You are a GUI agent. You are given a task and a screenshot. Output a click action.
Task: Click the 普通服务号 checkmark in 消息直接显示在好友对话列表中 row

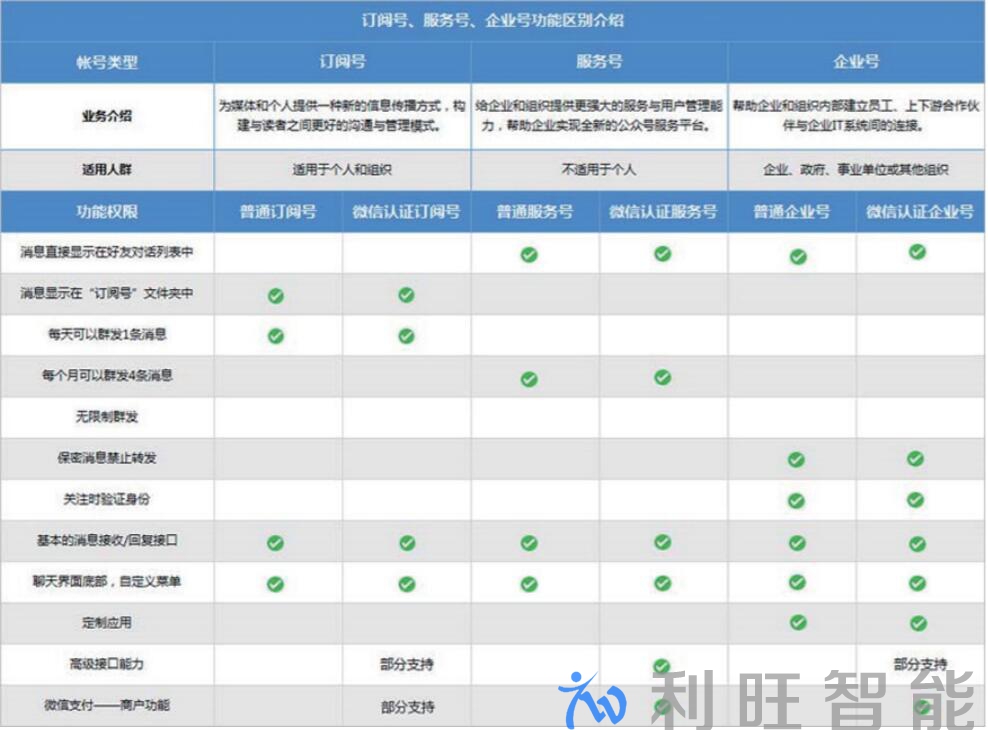pyautogui.click(x=529, y=254)
